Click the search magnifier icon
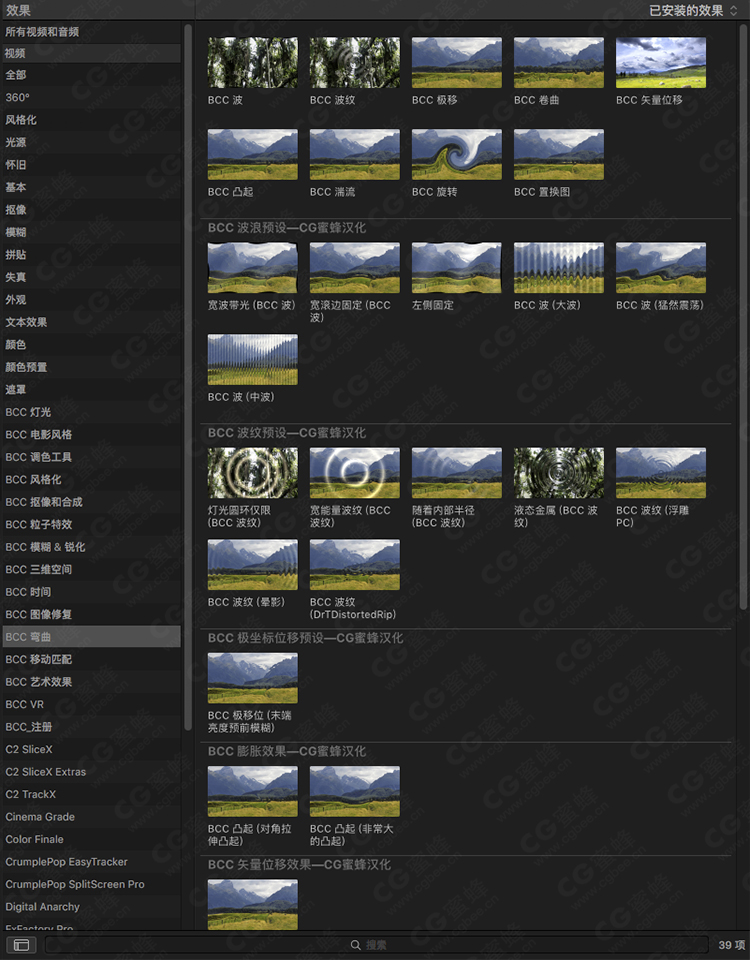750x960 pixels. [355, 945]
